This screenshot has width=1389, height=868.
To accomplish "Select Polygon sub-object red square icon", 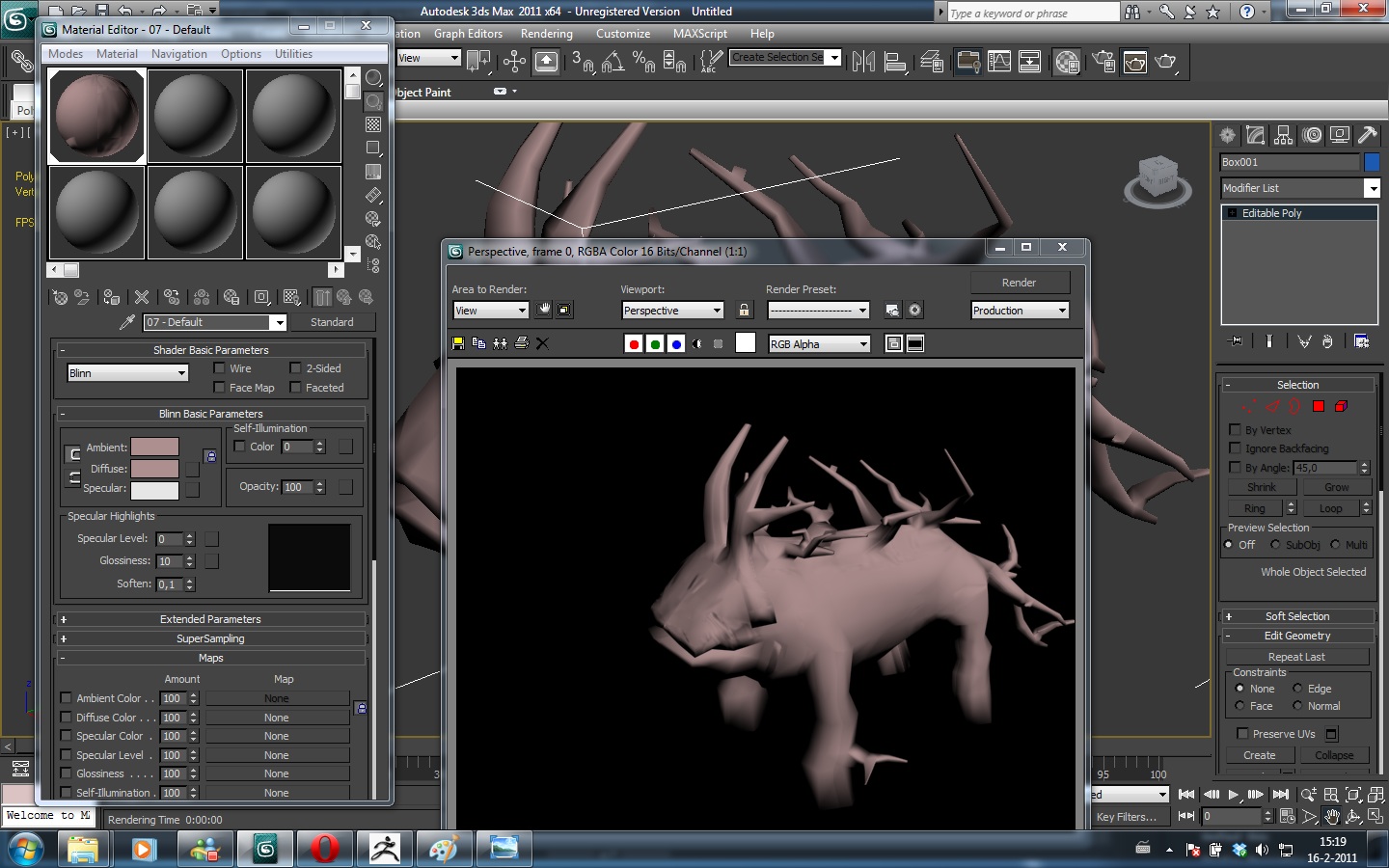I will pos(1319,406).
